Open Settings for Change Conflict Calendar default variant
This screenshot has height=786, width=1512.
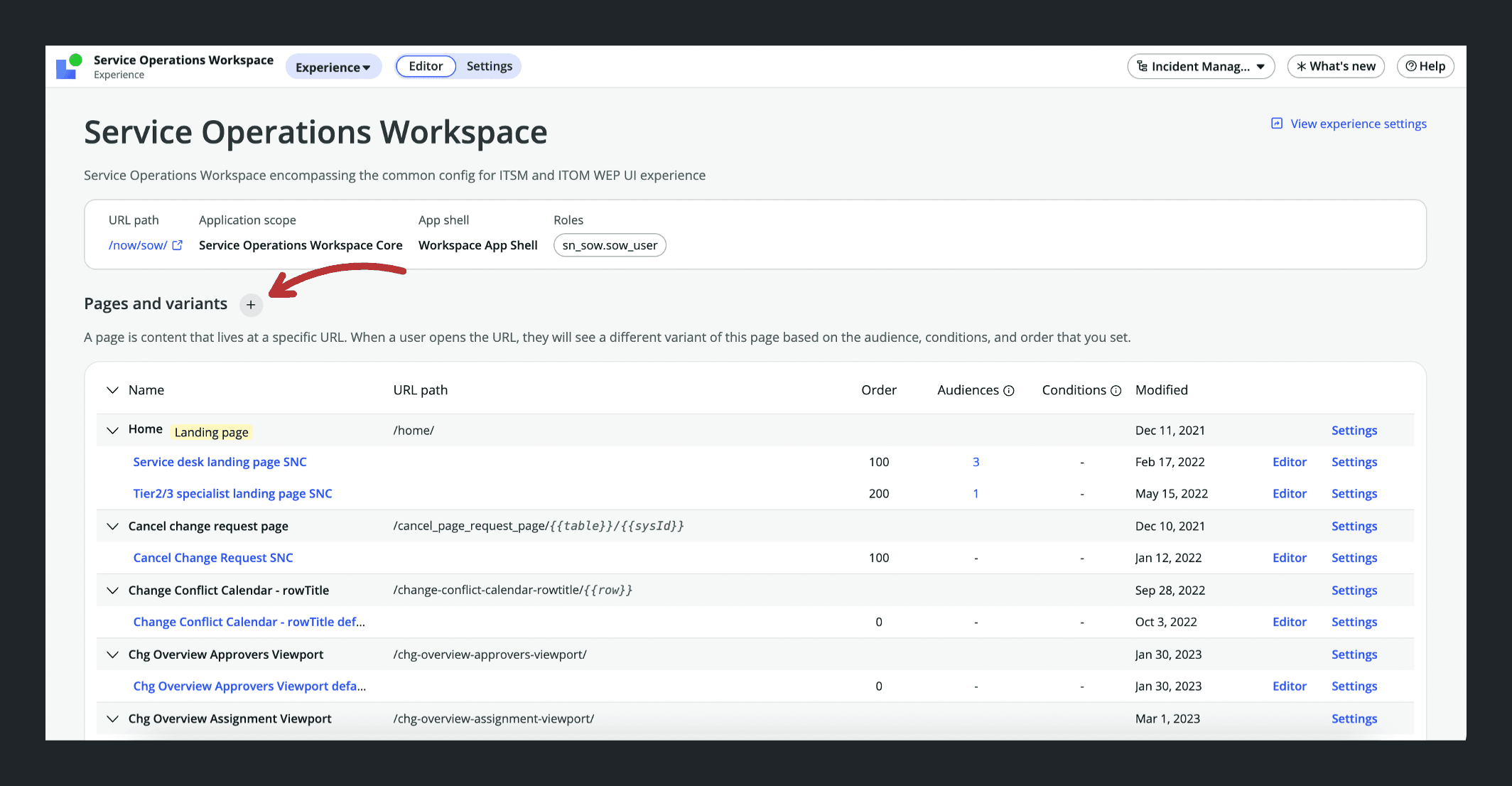click(1354, 622)
